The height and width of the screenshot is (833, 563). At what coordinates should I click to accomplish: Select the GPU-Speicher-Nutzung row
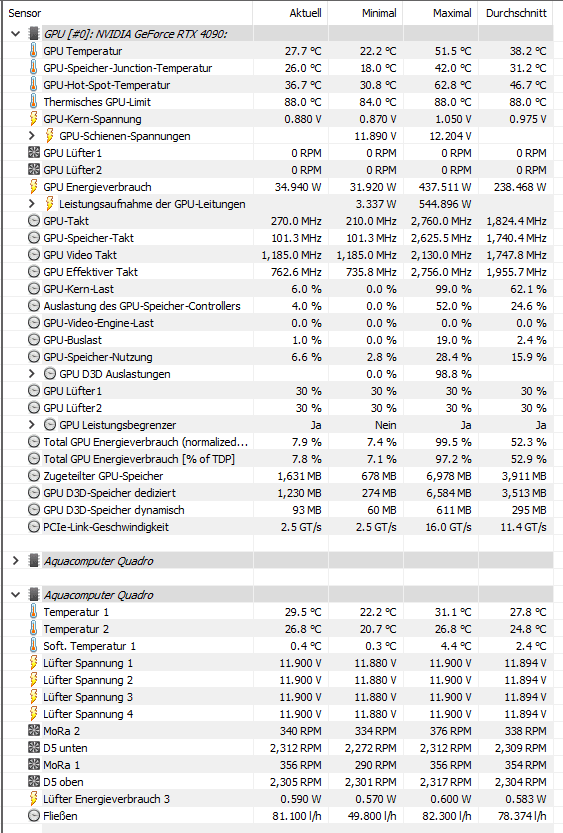pos(278,357)
